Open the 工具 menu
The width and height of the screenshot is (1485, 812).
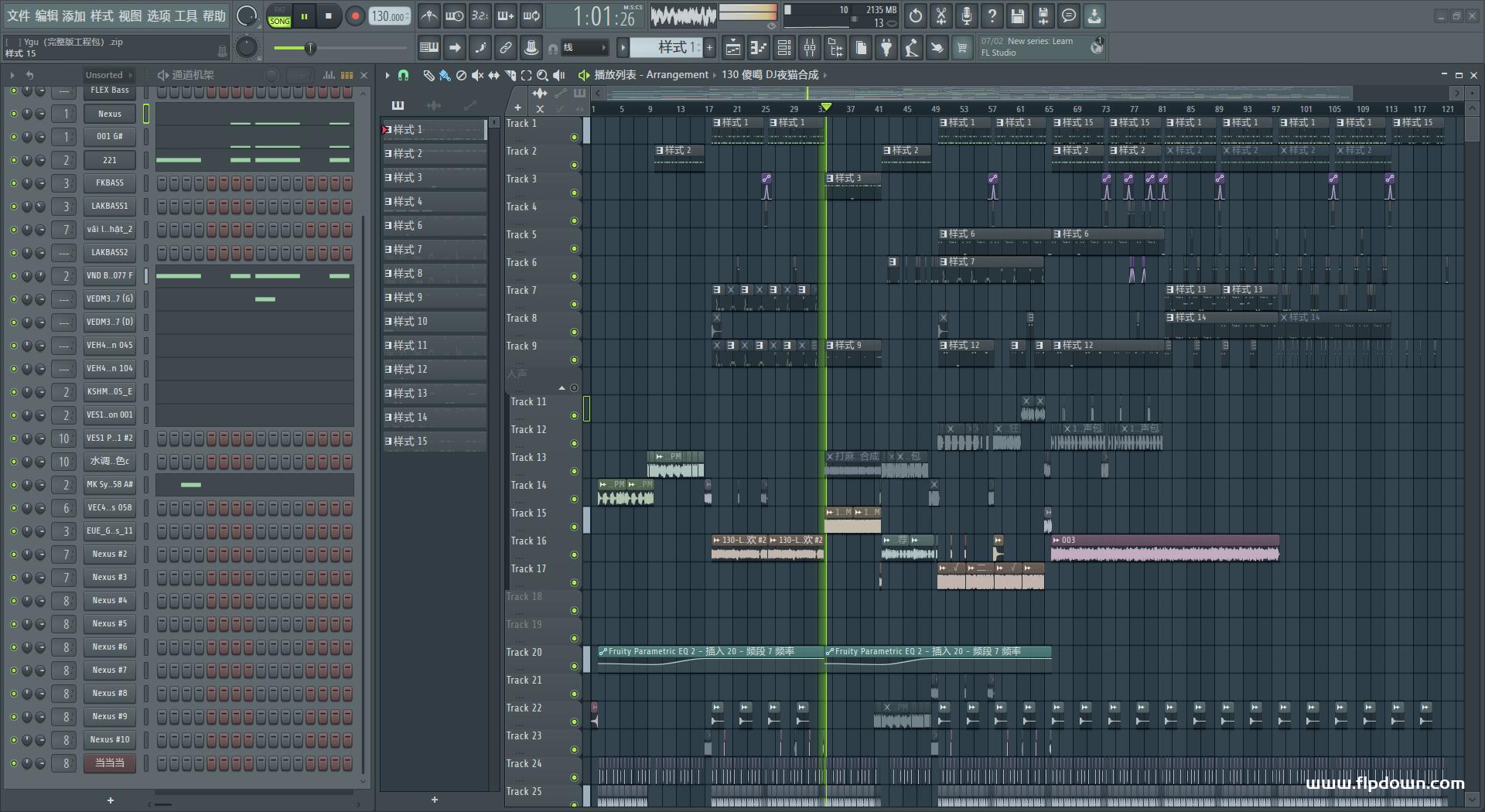click(186, 15)
